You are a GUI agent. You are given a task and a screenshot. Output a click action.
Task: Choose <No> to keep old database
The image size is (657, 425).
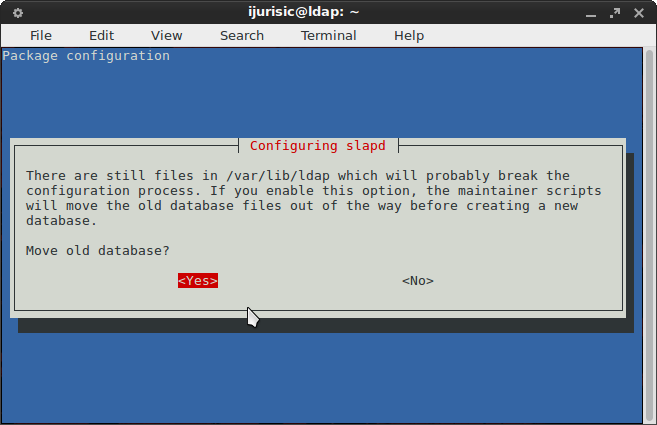click(418, 280)
